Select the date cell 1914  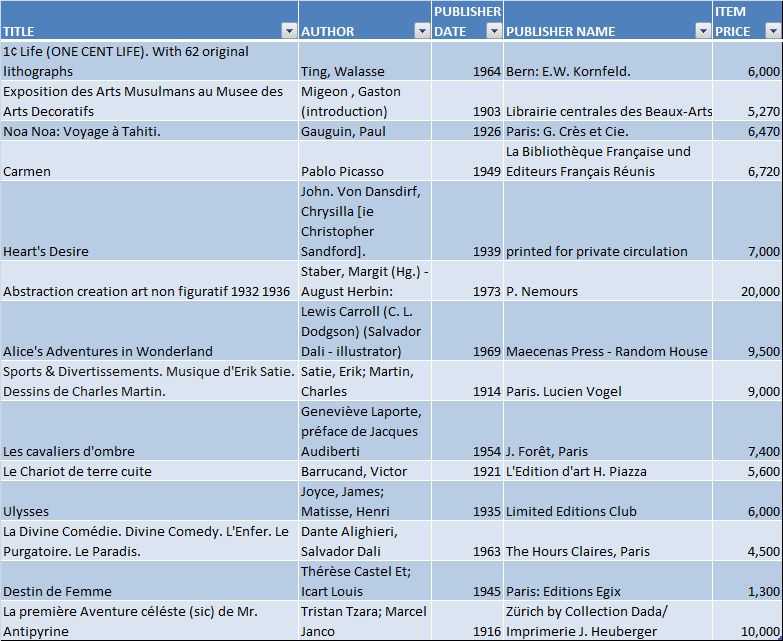(467, 380)
